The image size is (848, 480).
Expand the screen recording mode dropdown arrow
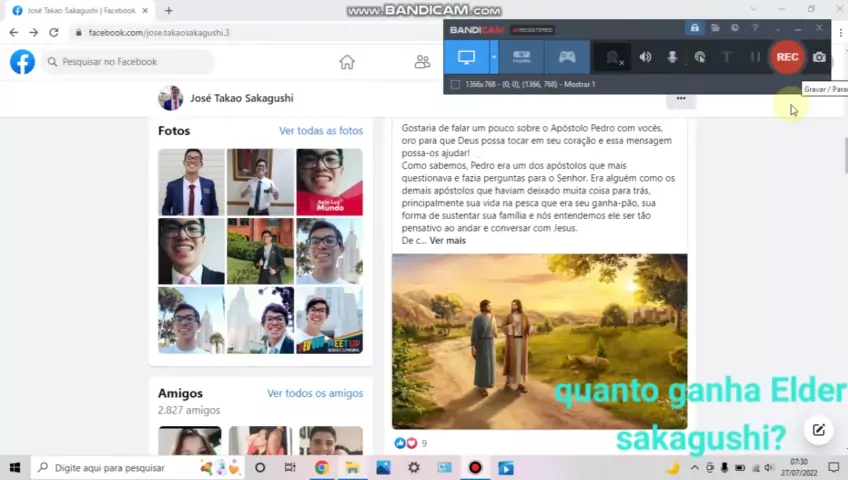(x=493, y=57)
